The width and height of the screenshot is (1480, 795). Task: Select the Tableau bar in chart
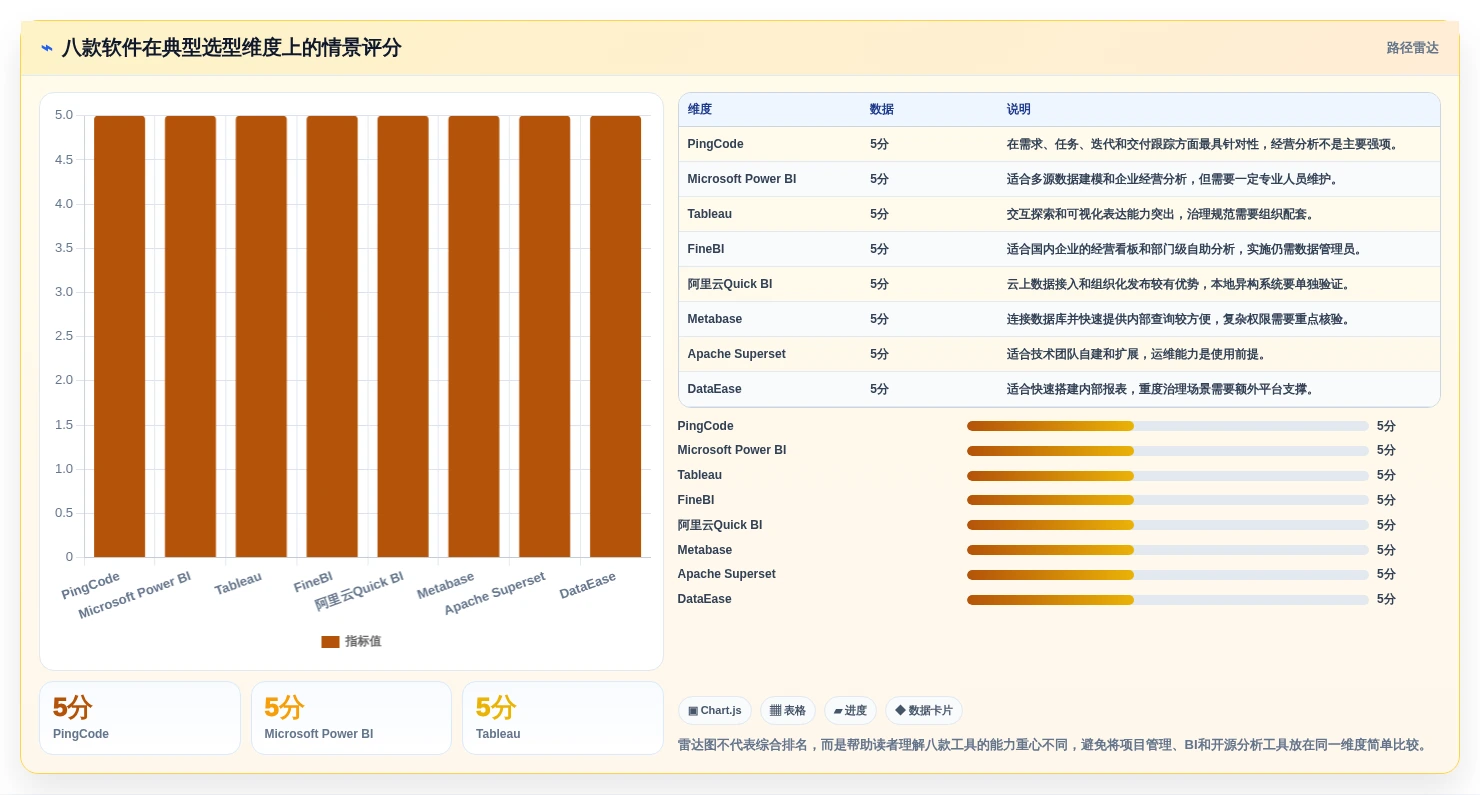[261, 336]
